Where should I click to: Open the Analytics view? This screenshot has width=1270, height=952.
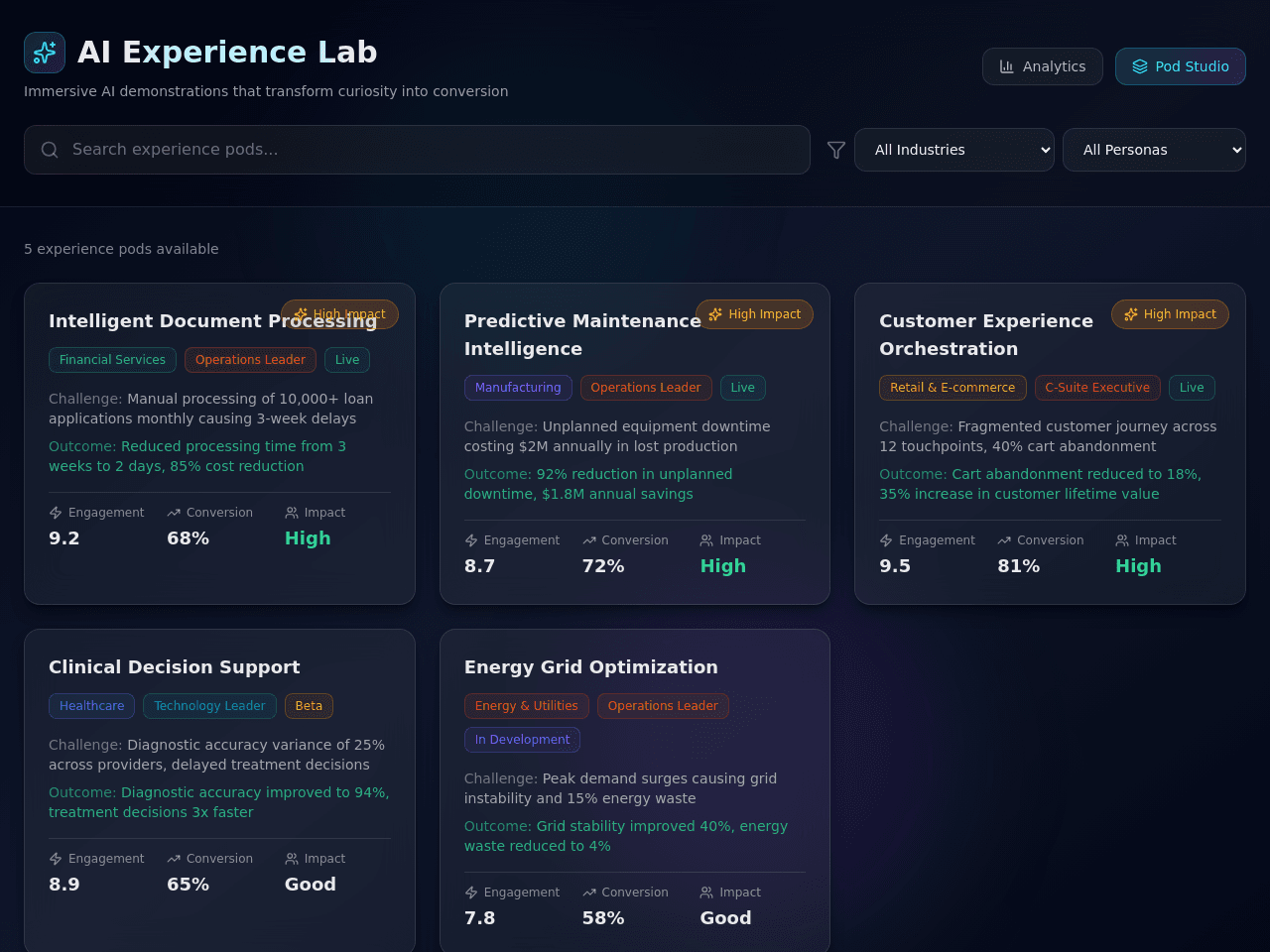tap(1043, 66)
